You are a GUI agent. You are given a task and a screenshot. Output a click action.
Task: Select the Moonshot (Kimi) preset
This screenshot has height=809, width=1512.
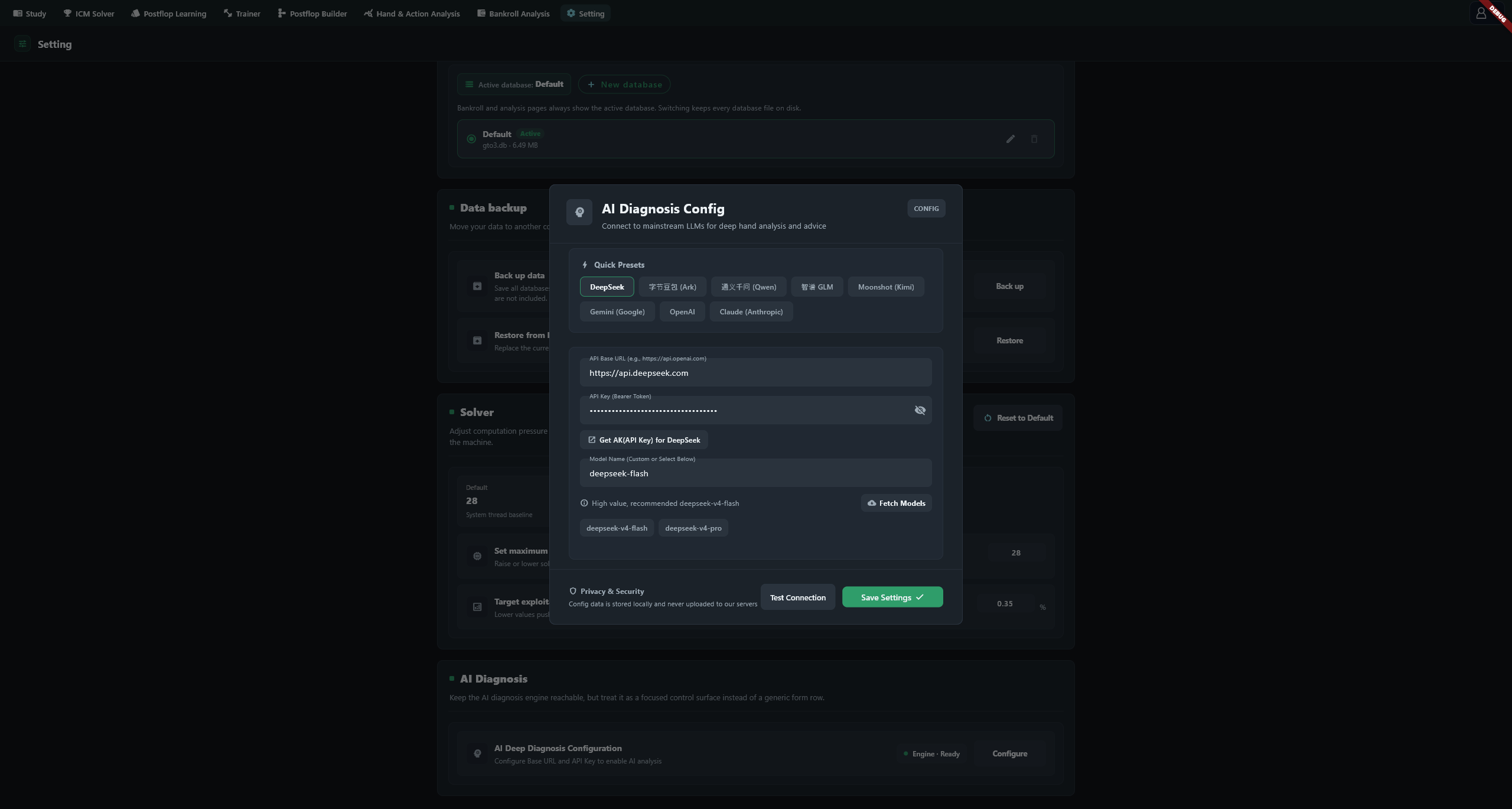(886, 287)
